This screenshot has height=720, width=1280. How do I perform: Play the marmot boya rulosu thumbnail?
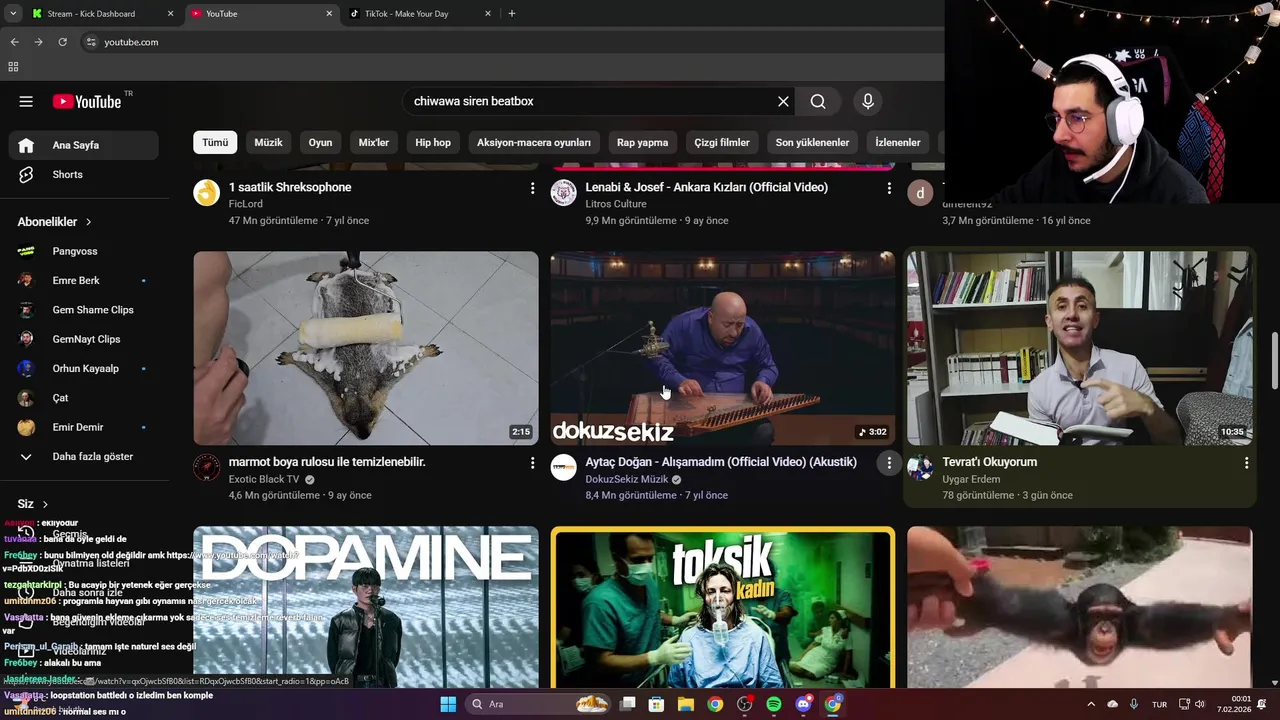click(x=366, y=348)
